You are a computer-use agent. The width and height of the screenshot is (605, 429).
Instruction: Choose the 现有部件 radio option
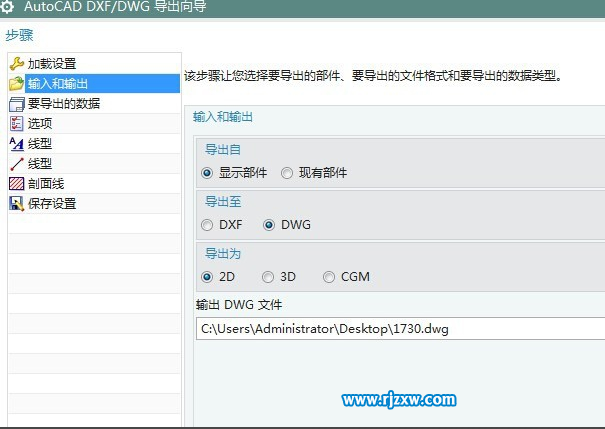click(287, 173)
